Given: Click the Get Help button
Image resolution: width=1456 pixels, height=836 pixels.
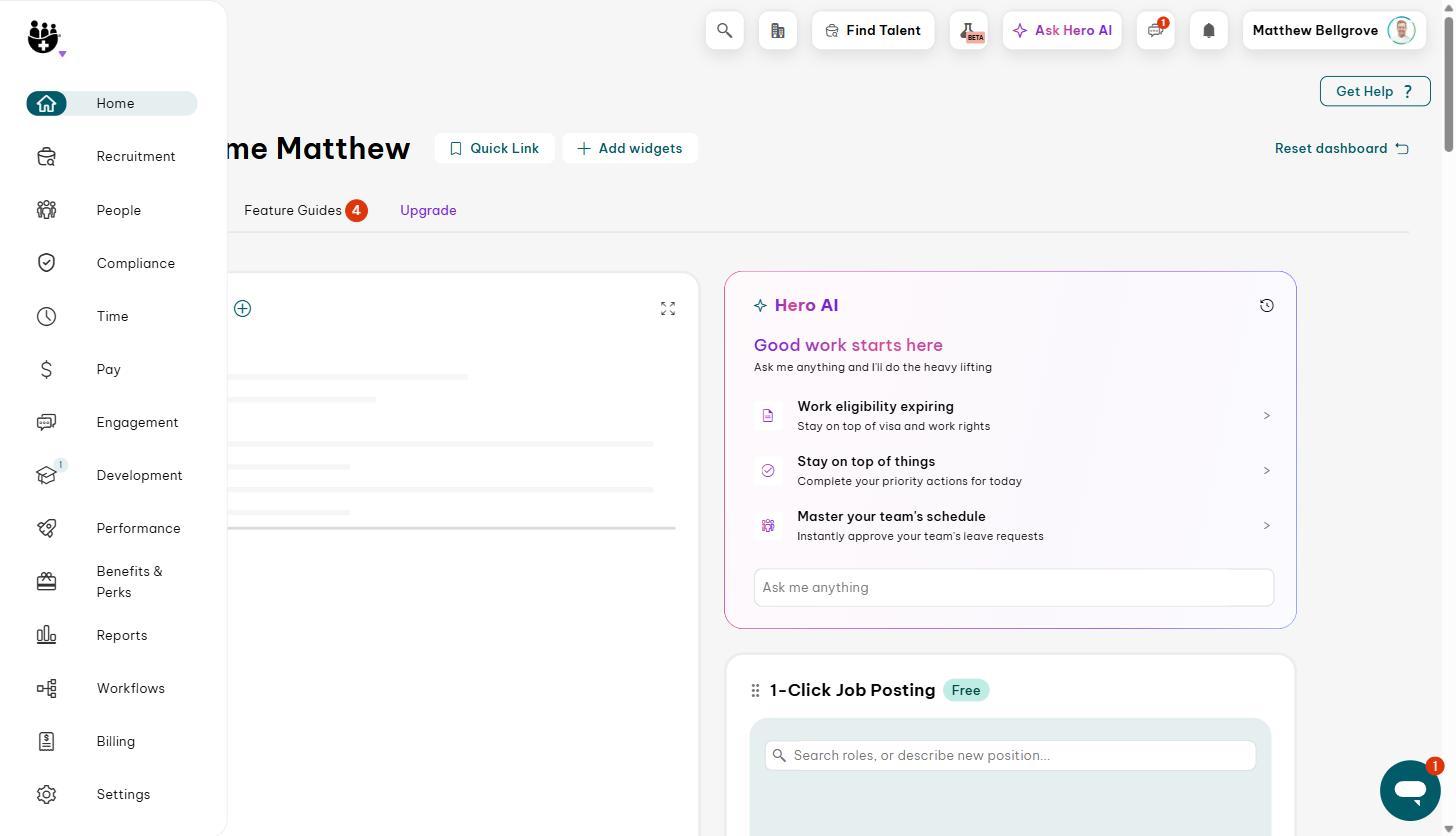Looking at the screenshot, I should coord(1375,91).
